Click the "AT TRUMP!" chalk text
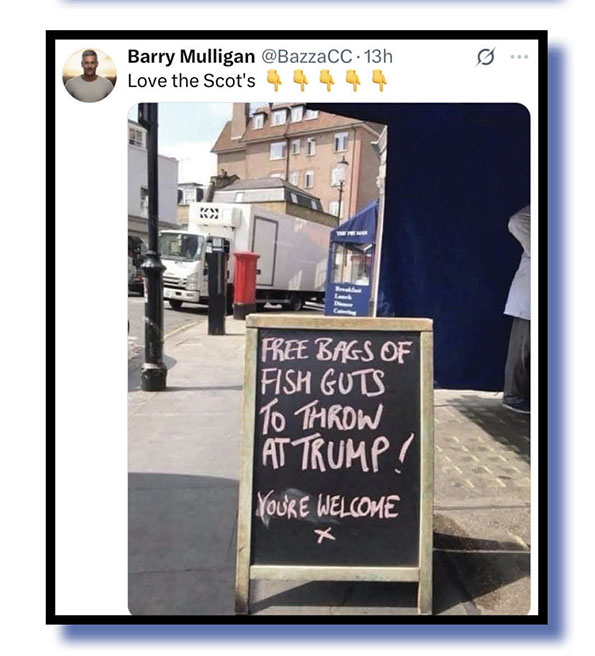 [337, 454]
